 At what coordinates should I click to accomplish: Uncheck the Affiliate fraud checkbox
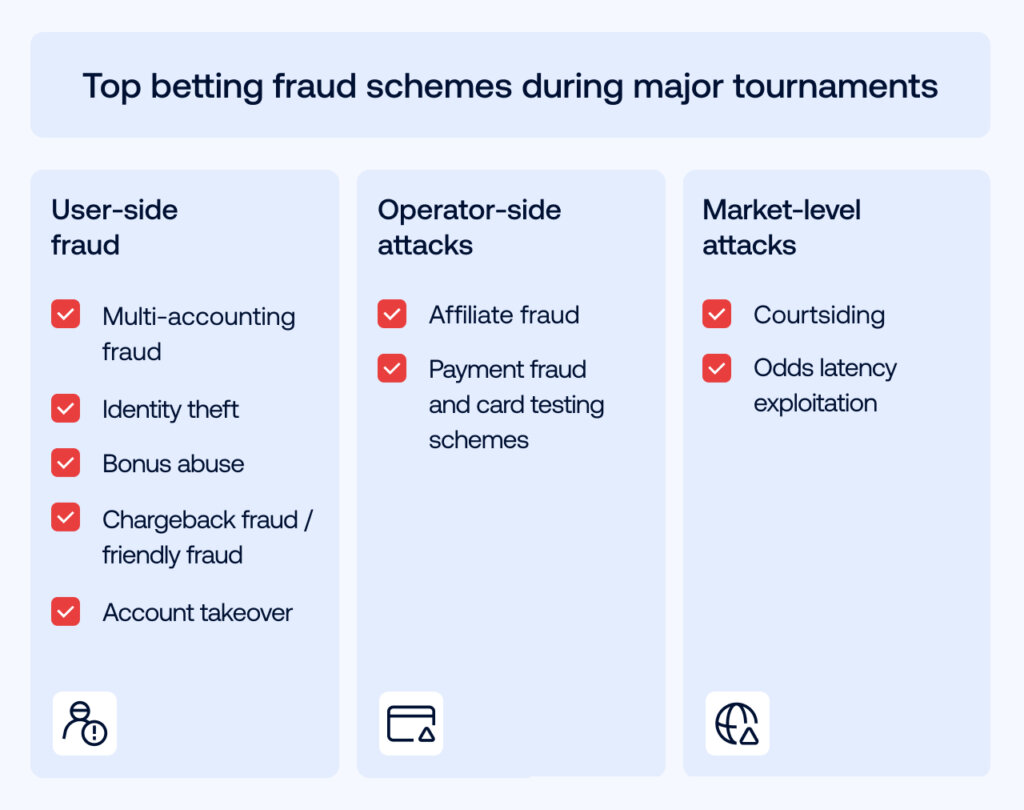coord(392,314)
